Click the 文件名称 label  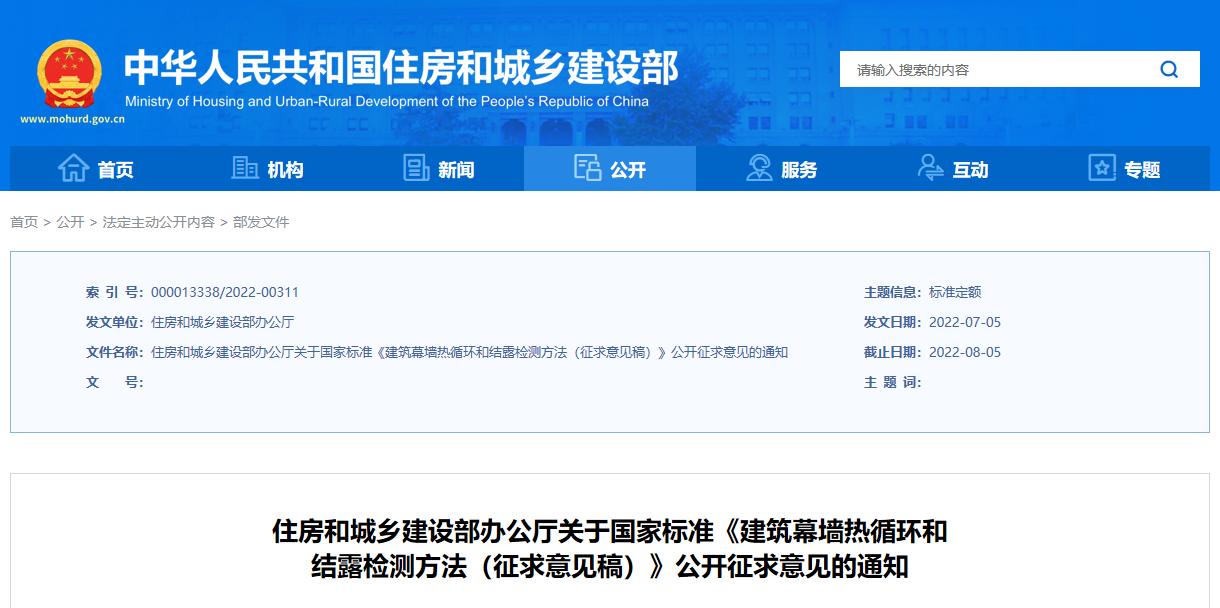[115, 352]
